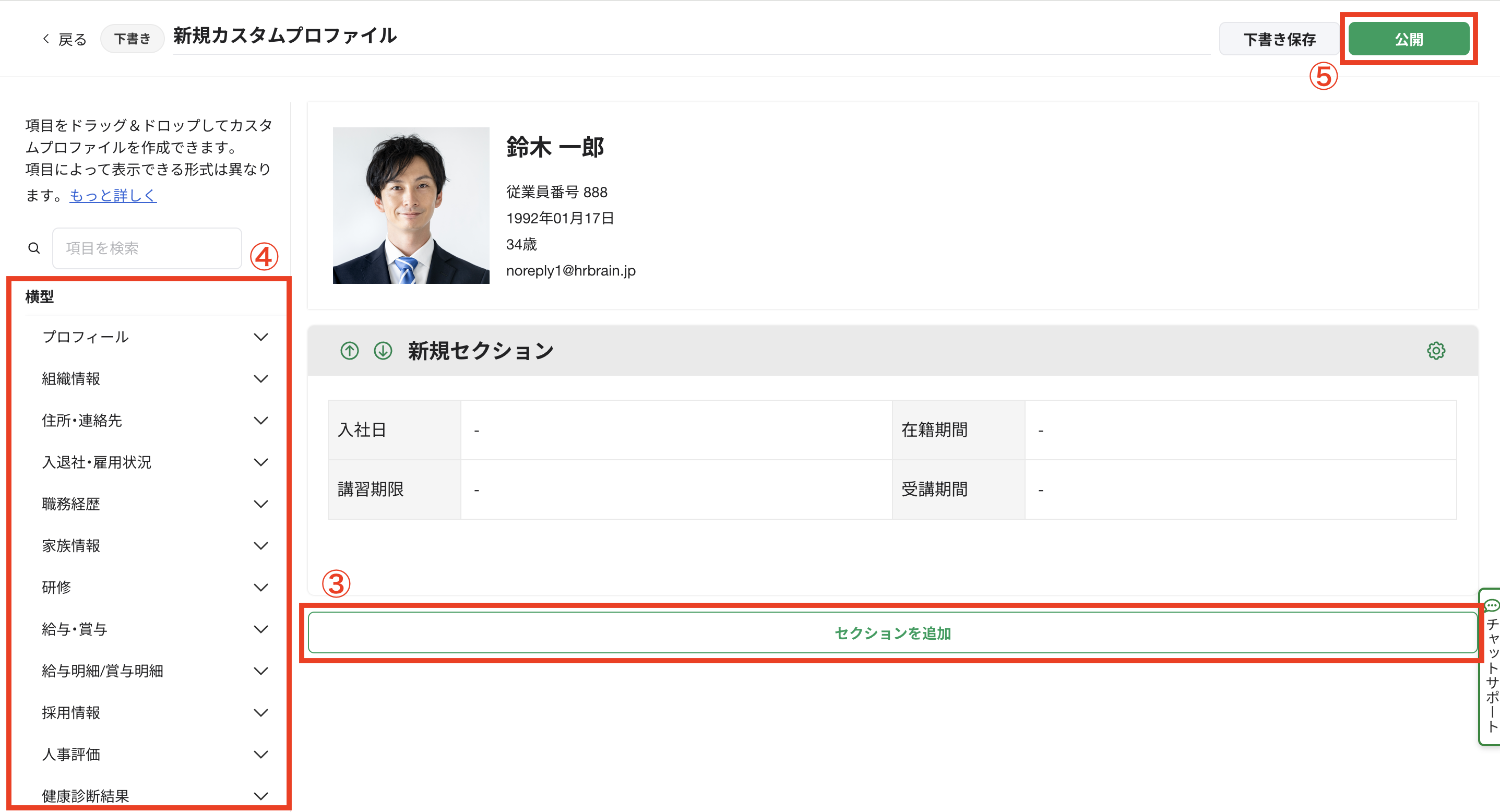Save draft with 下書き保存 button
1500x812 pixels.
click(1279, 39)
